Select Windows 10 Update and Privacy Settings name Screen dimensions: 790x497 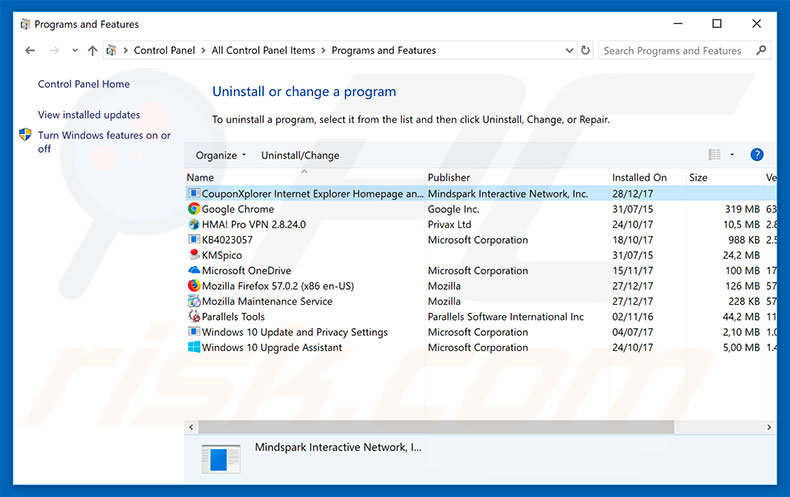pyautogui.click(x=295, y=332)
